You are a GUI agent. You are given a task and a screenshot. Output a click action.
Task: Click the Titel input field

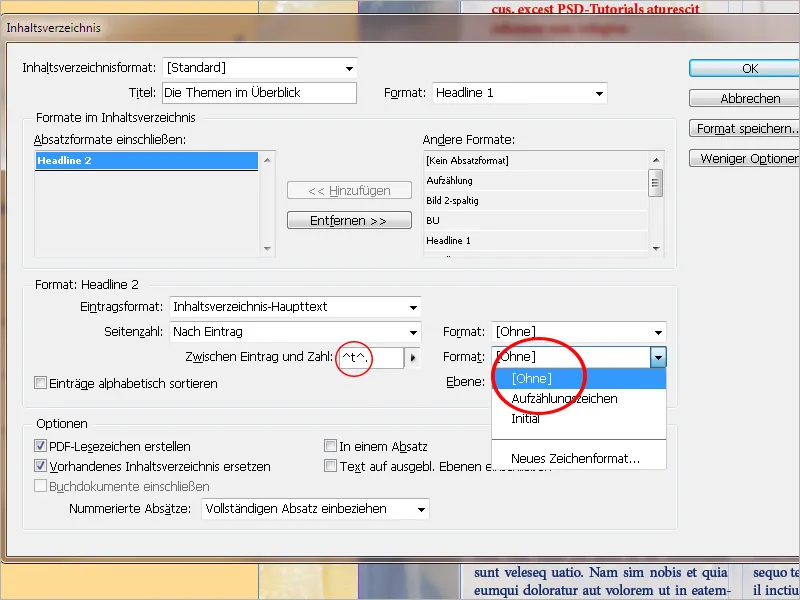point(260,93)
